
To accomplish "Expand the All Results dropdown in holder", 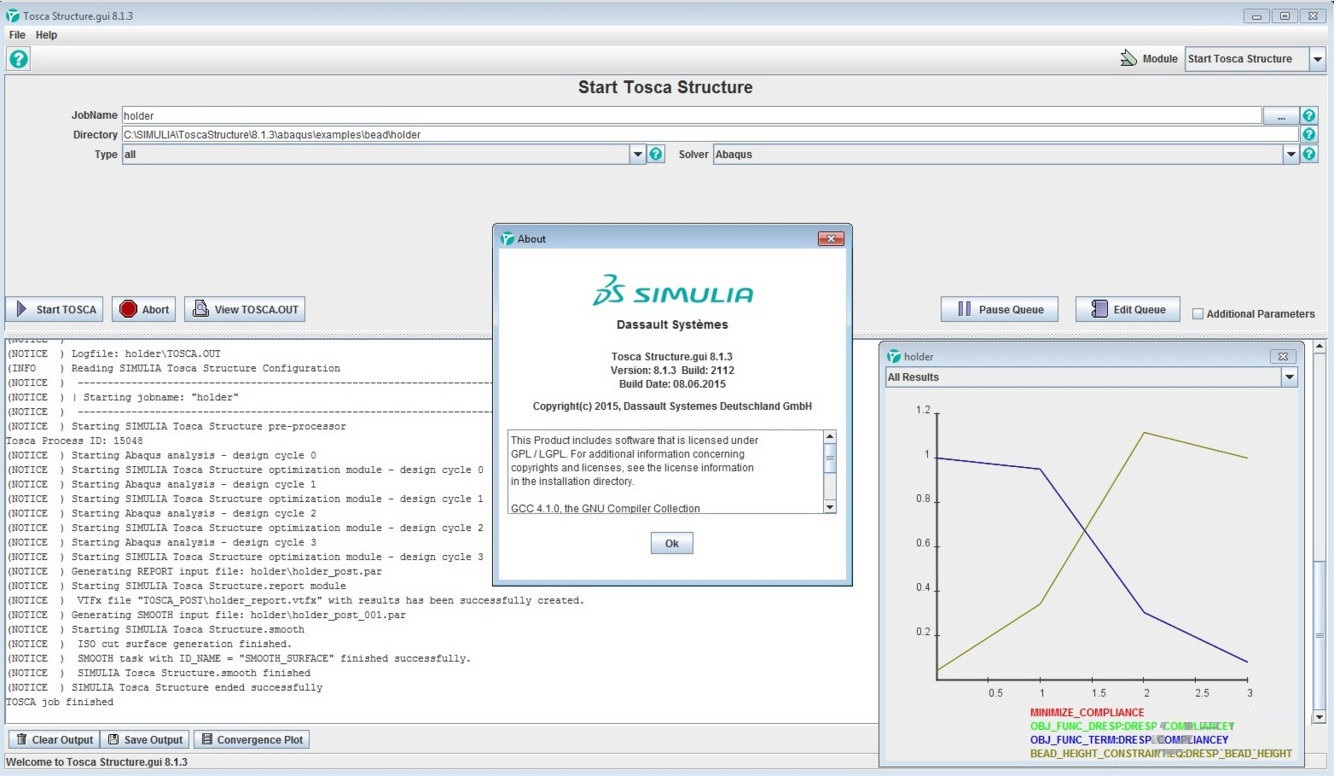I will [1289, 377].
